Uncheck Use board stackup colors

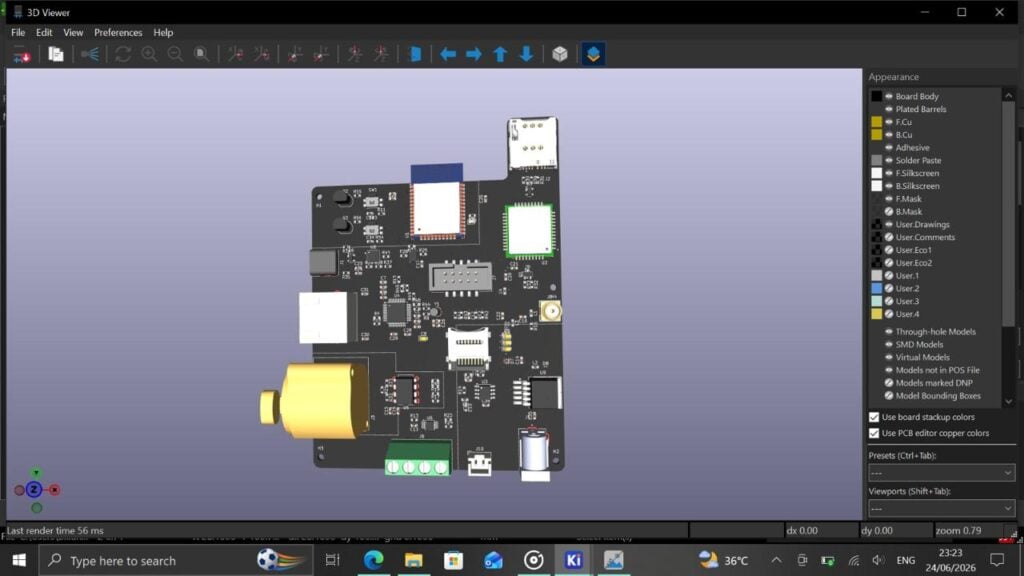click(874, 417)
